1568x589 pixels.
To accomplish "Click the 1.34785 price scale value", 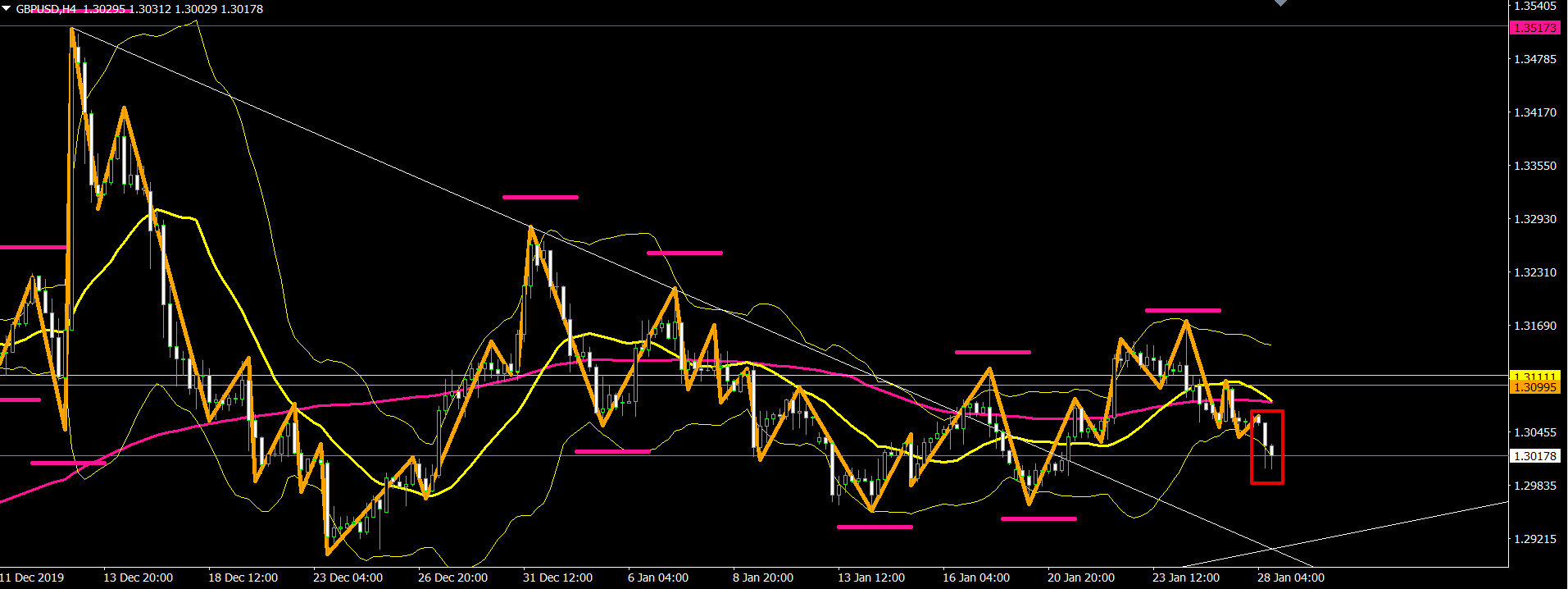I will 1535,59.
